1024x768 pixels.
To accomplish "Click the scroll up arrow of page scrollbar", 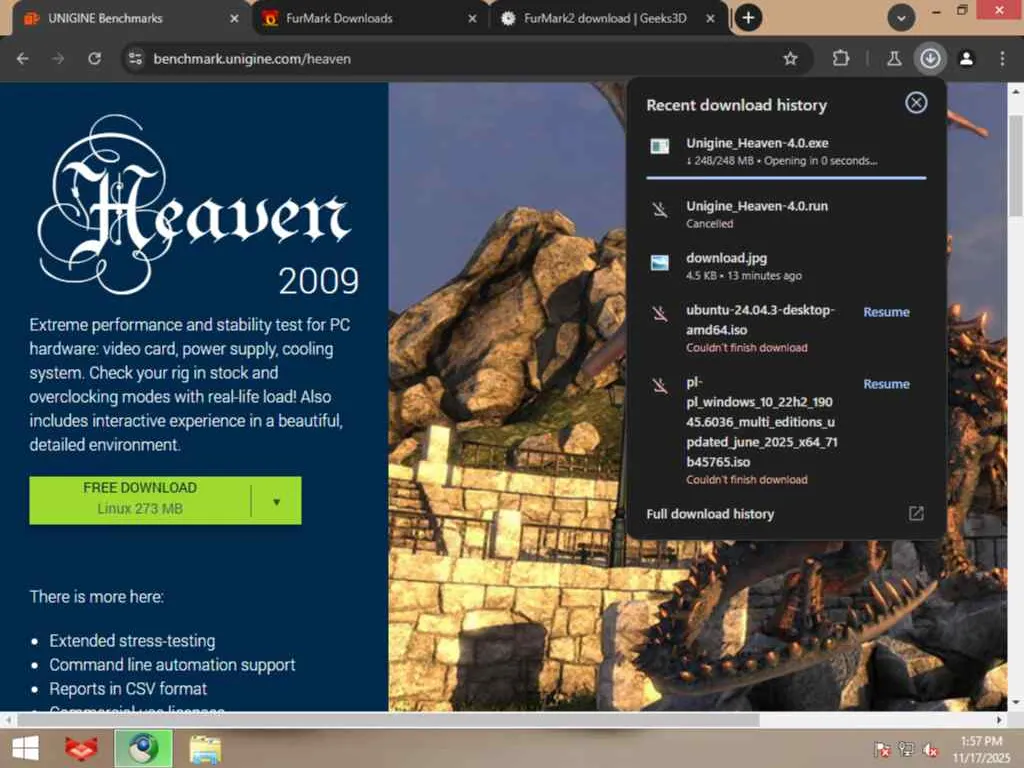I will coord(1016,91).
